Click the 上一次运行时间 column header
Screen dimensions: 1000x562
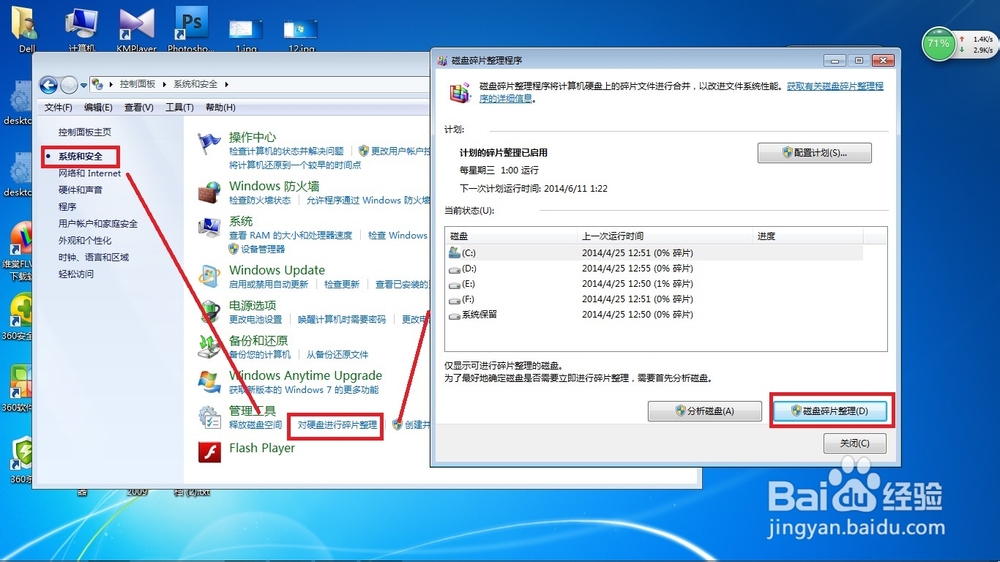click(665, 236)
